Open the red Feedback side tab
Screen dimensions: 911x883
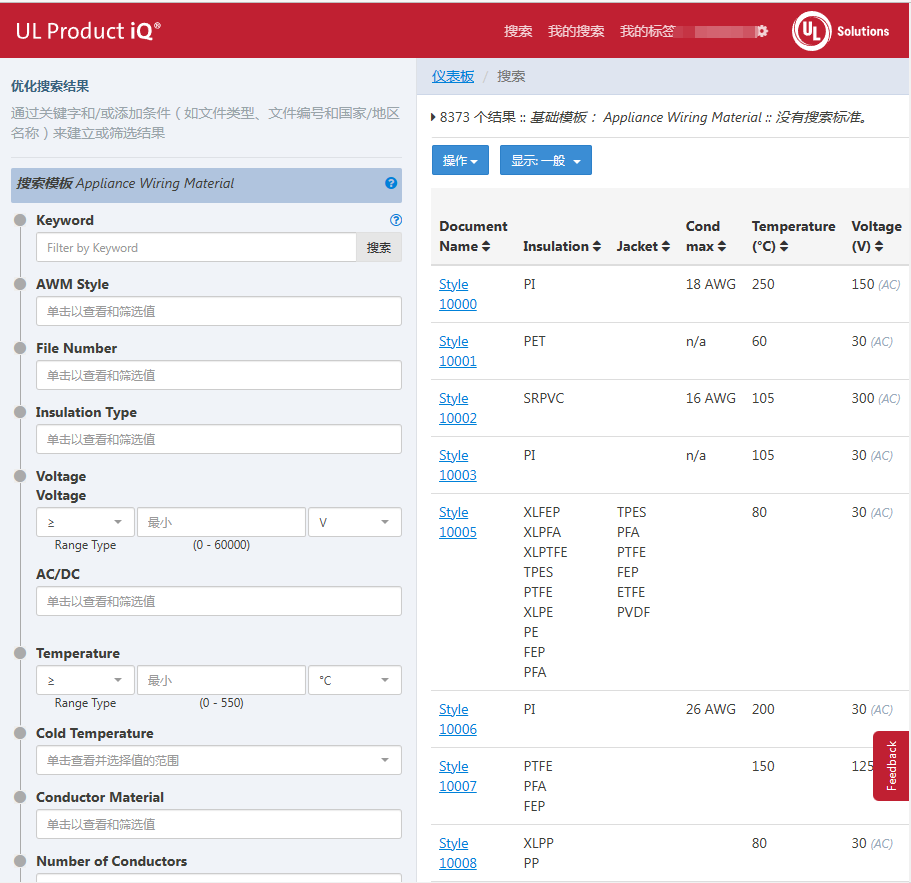point(891,766)
